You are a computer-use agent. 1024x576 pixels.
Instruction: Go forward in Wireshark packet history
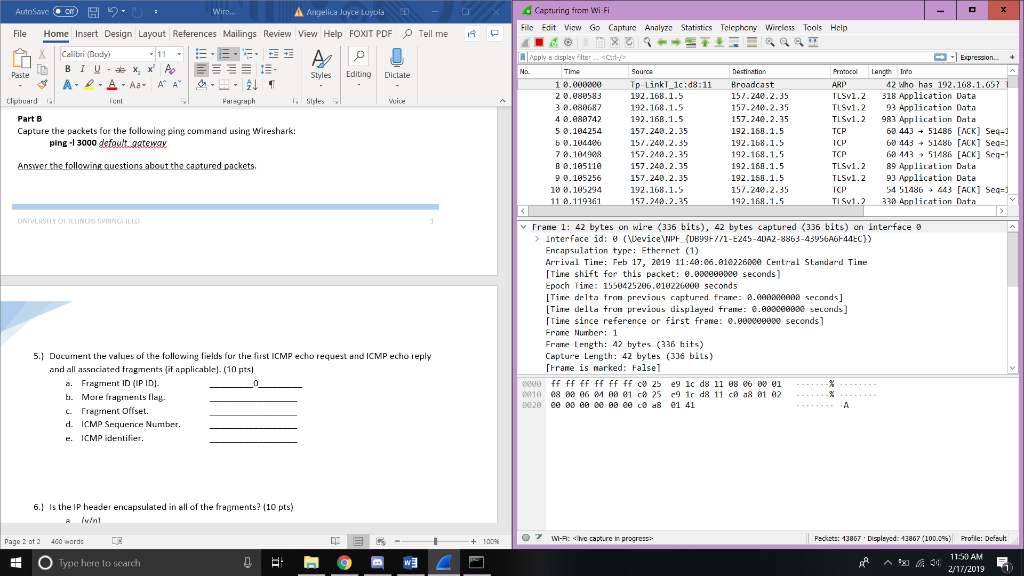676,42
